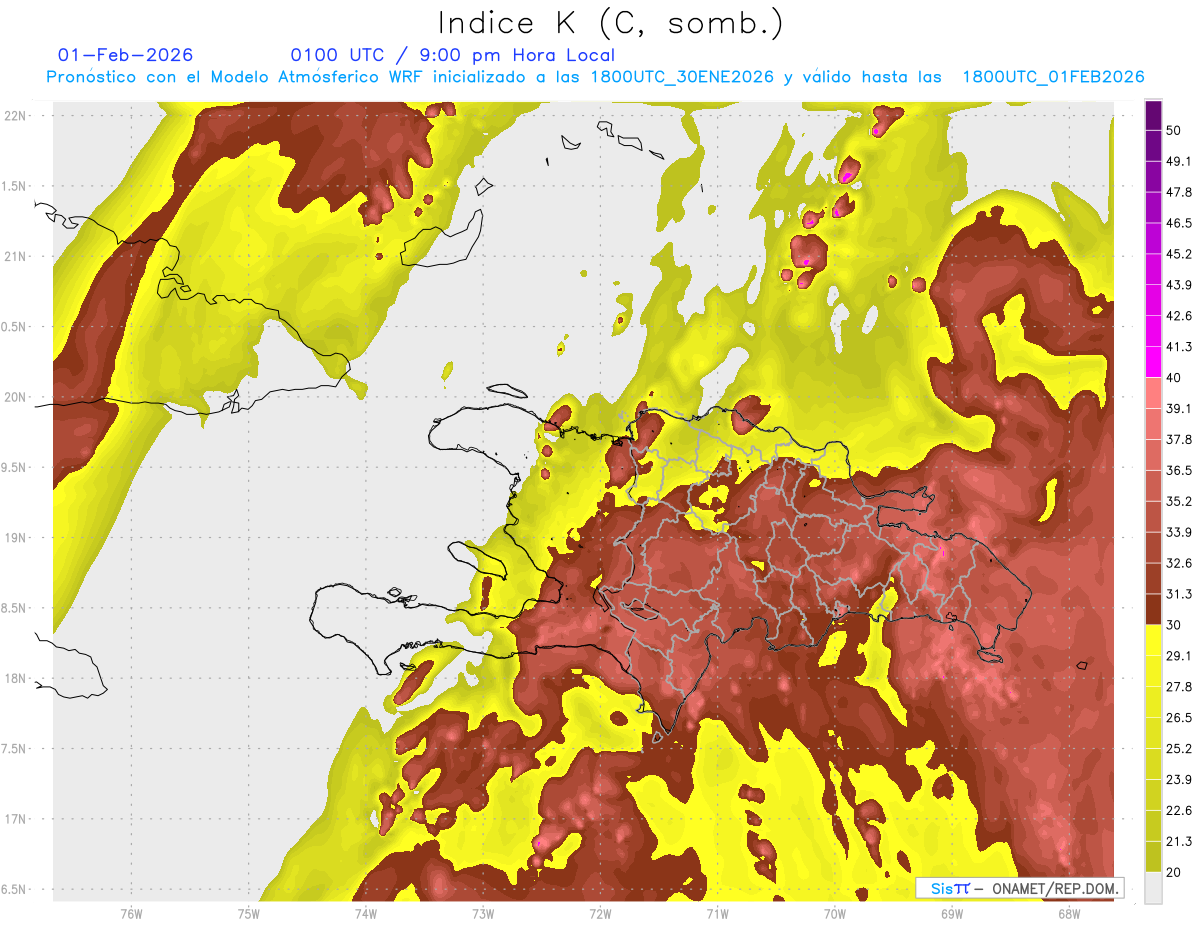Click the 'SisTT – ONAMET/REP.DOM.' credit box

point(1020,888)
